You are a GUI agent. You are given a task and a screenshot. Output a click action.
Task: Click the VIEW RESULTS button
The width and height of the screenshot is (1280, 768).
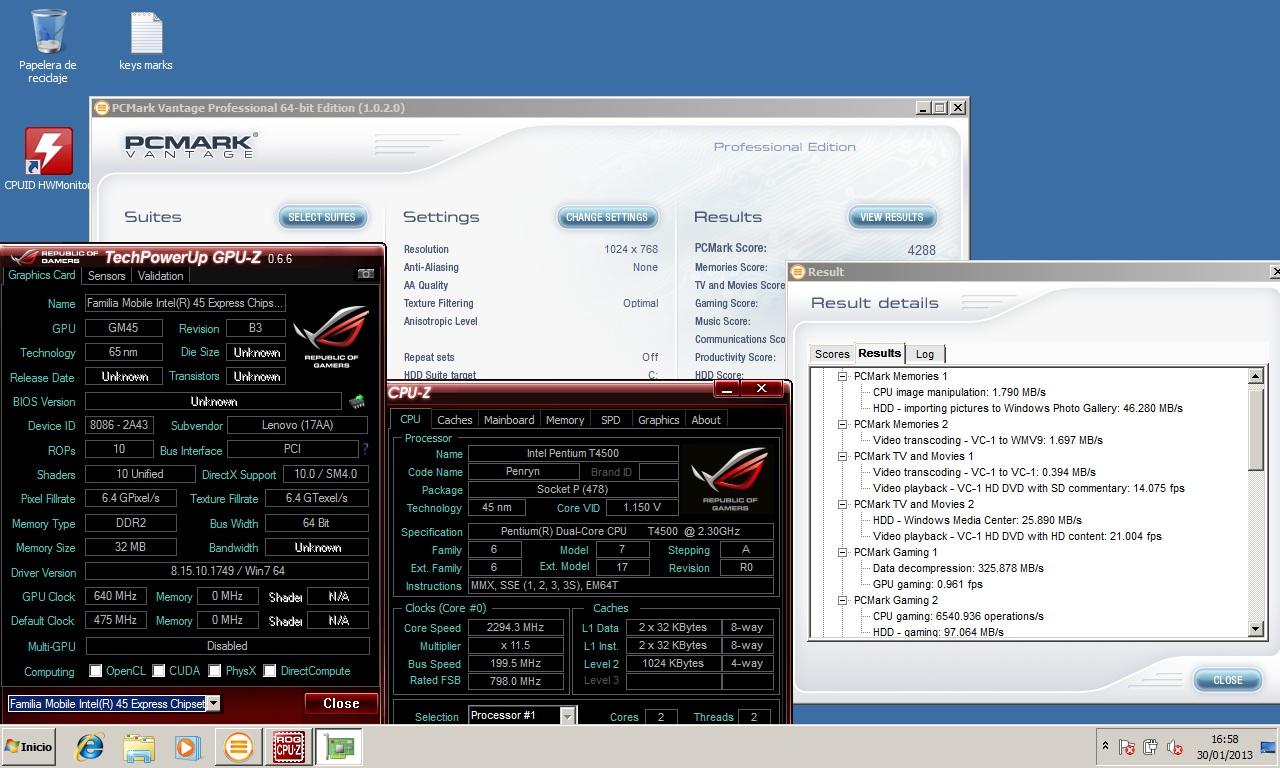pos(892,217)
